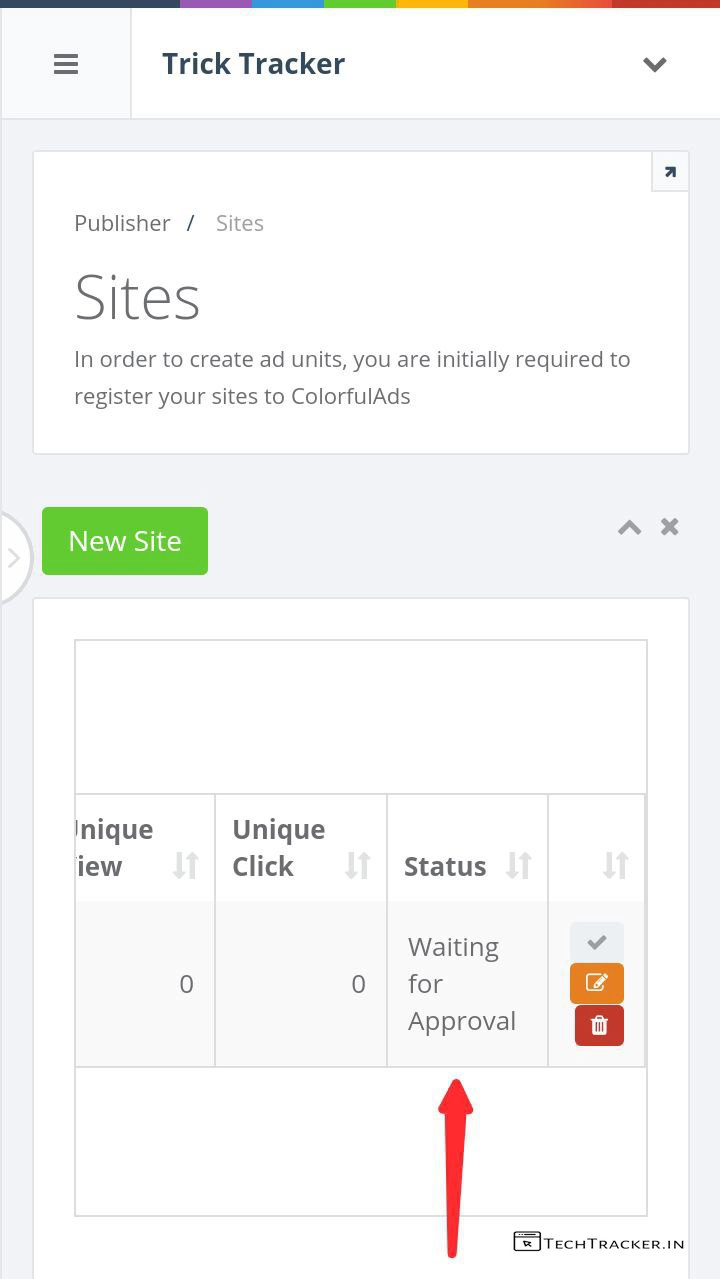This screenshot has height=1279, width=720.
Task: Click the panel fullscreen arrow icon
Action: (x=669, y=172)
